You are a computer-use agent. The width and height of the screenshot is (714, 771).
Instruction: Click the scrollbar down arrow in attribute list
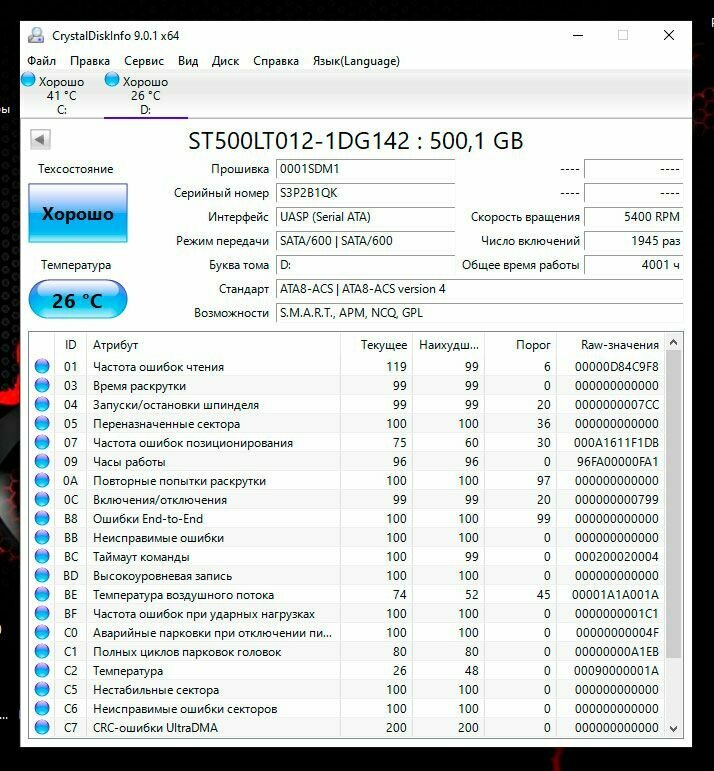click(674, 728)
